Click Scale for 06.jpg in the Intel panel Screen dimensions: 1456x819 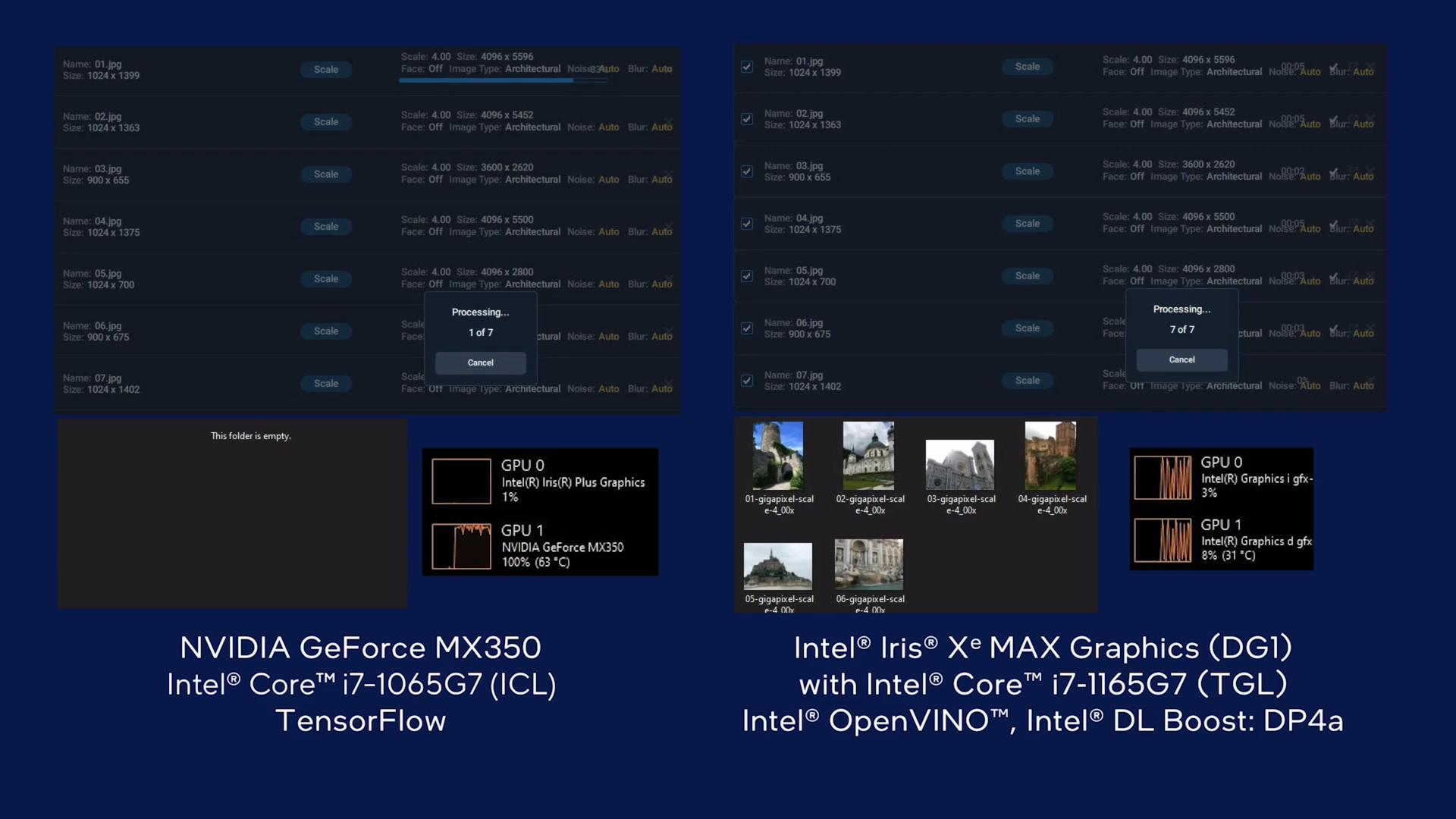coord(1028,328)
